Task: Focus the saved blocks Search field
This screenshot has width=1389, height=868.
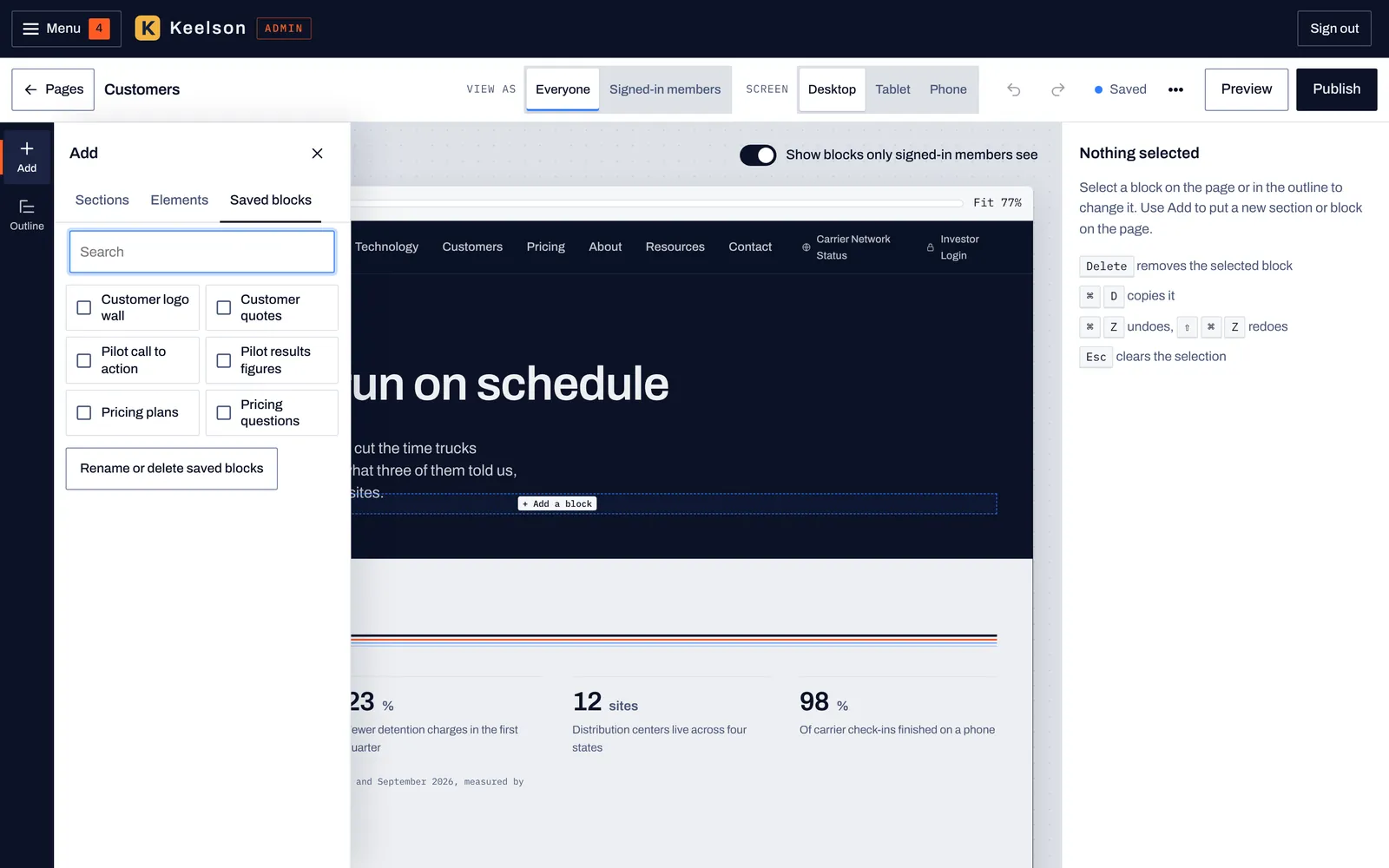Action: click(201, 252)
